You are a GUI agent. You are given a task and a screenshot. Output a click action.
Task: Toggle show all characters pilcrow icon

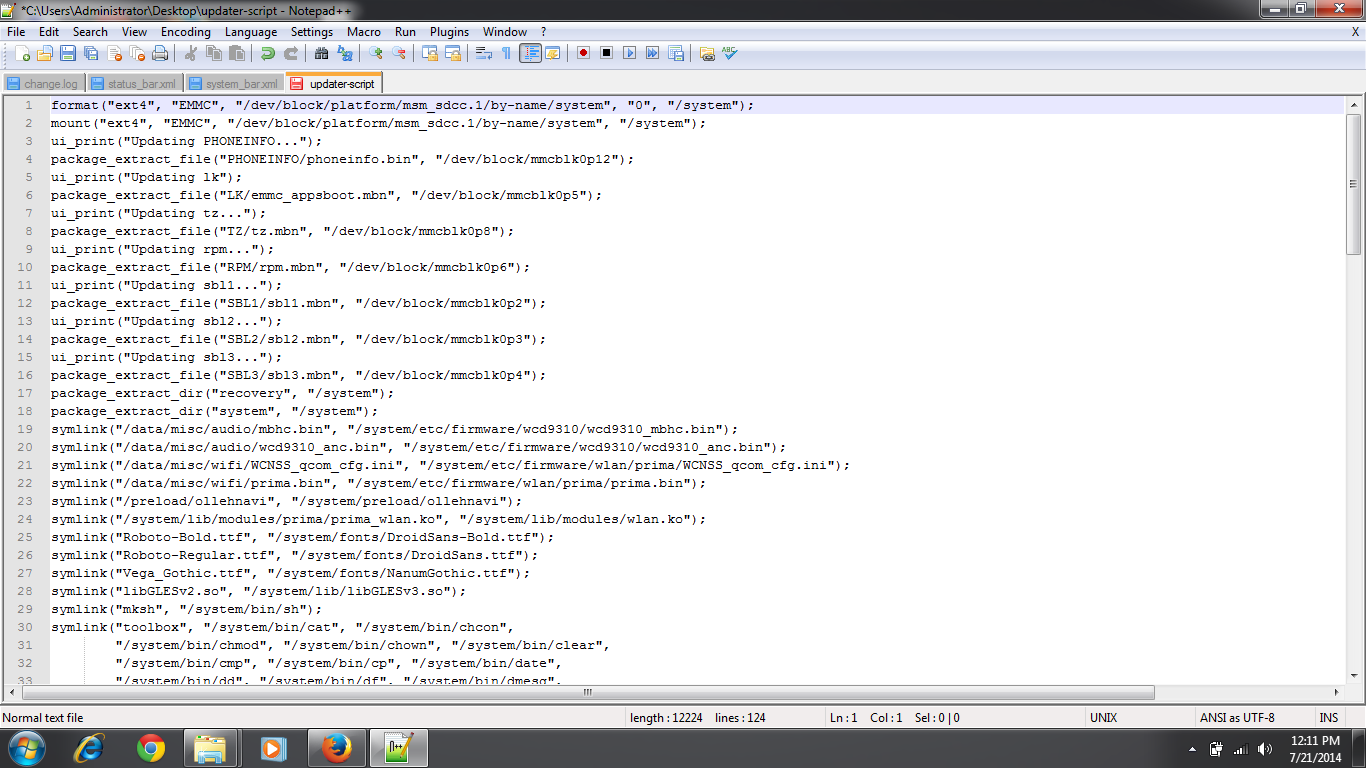pos(506,53)
